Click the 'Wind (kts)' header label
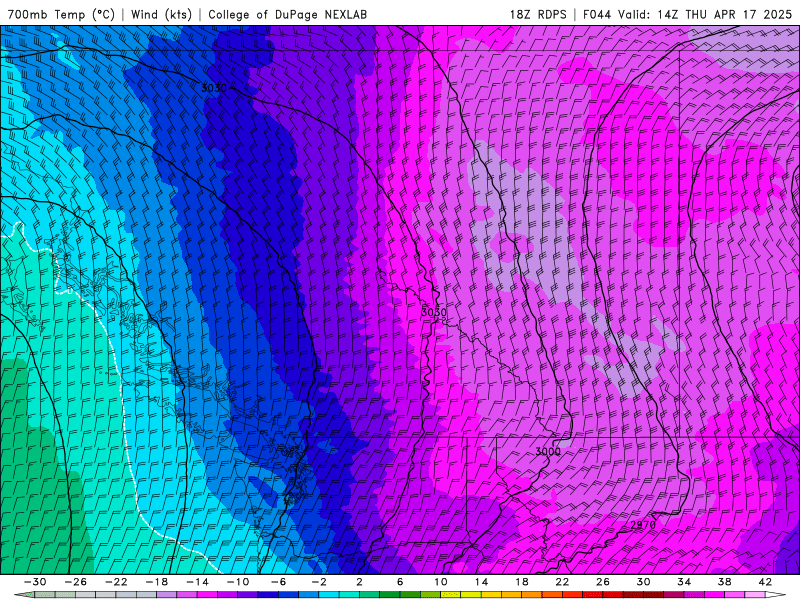Viewport: 800px width, 600px height. coord(161,14)
